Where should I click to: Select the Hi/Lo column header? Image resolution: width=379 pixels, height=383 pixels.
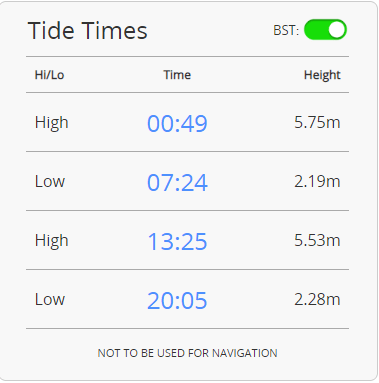[x=49, y=75]
